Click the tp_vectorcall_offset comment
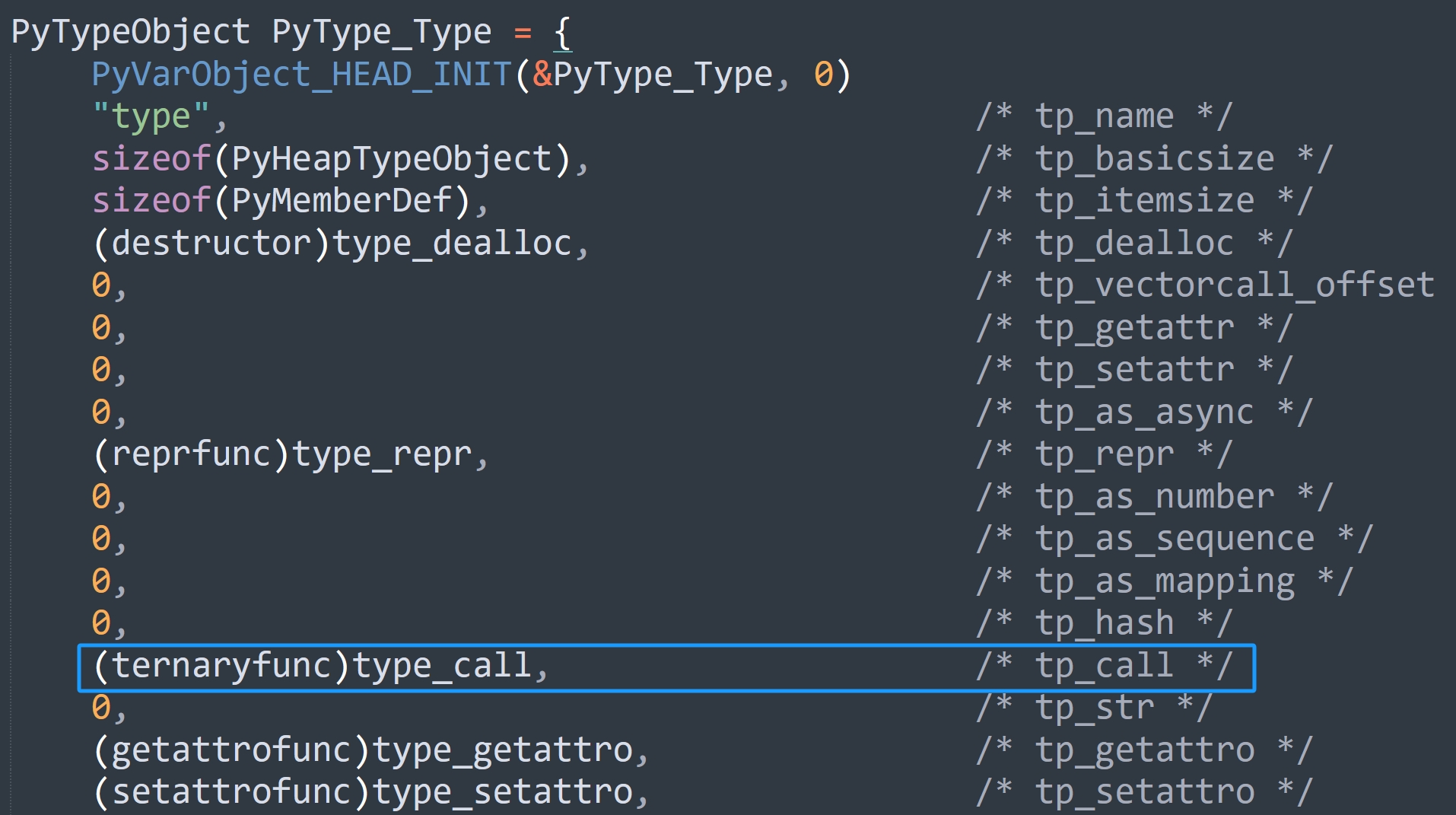Viewport: 1456px width, 815px height. [x=1206, y=285]
